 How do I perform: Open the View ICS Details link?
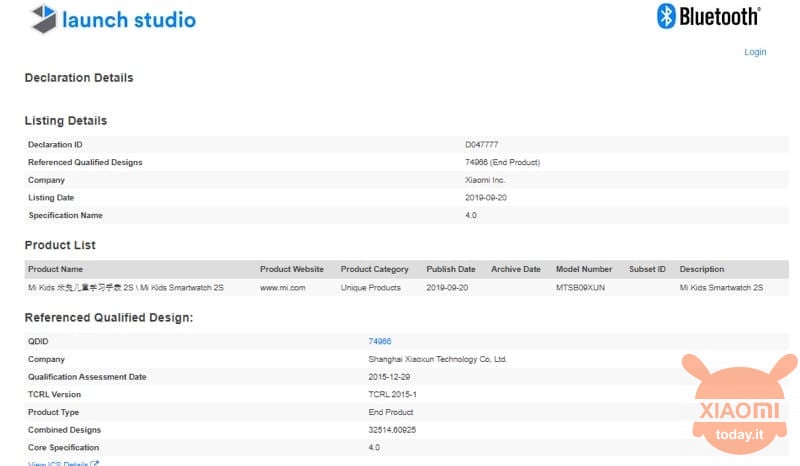[x=63, y=463]
